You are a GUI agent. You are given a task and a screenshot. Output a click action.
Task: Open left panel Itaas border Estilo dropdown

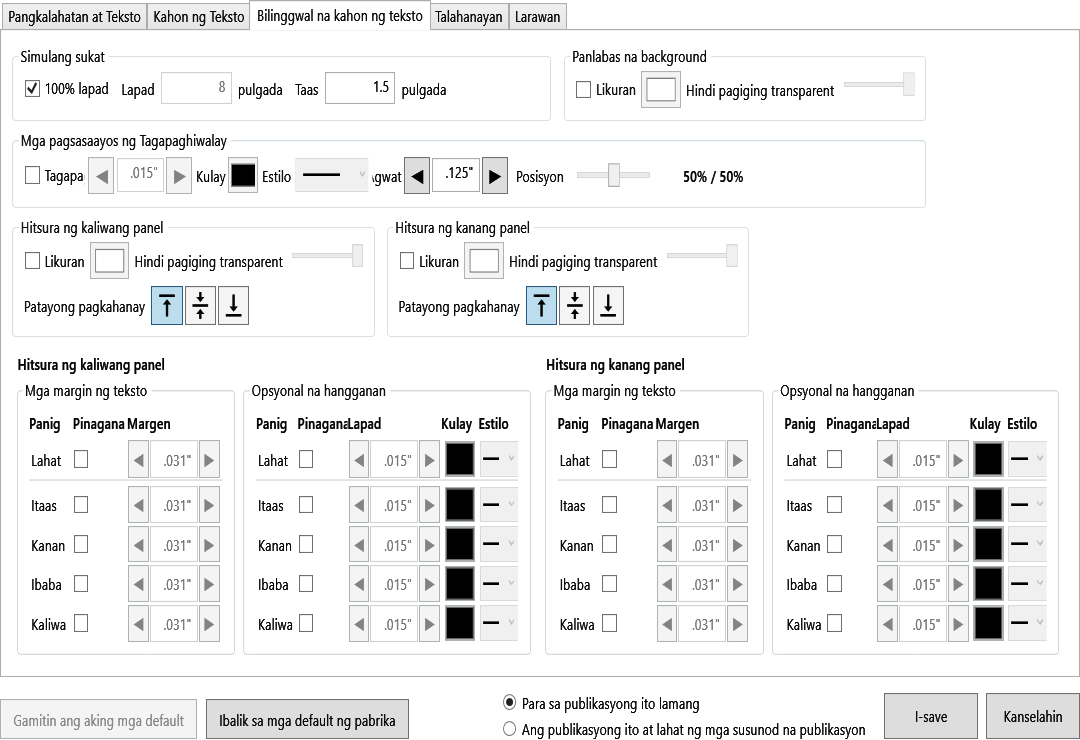click(x=499, y=505)
